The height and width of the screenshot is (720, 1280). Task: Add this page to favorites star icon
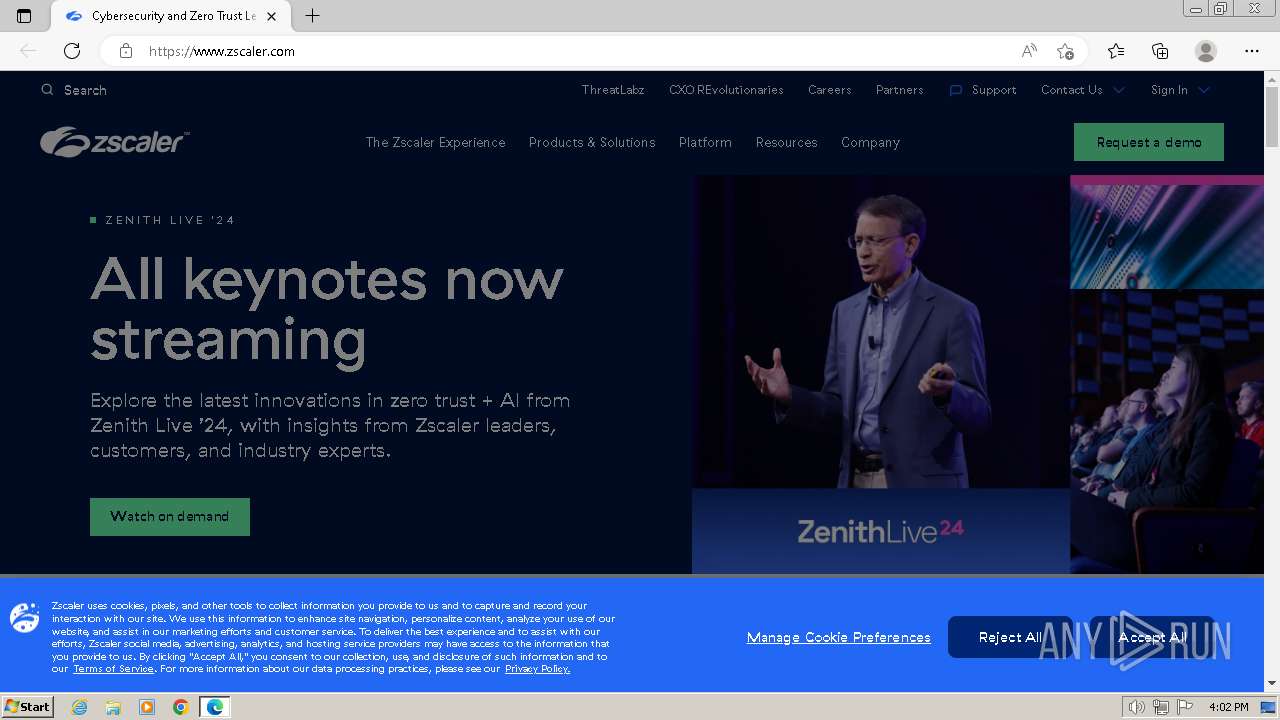pos(1065,51)
